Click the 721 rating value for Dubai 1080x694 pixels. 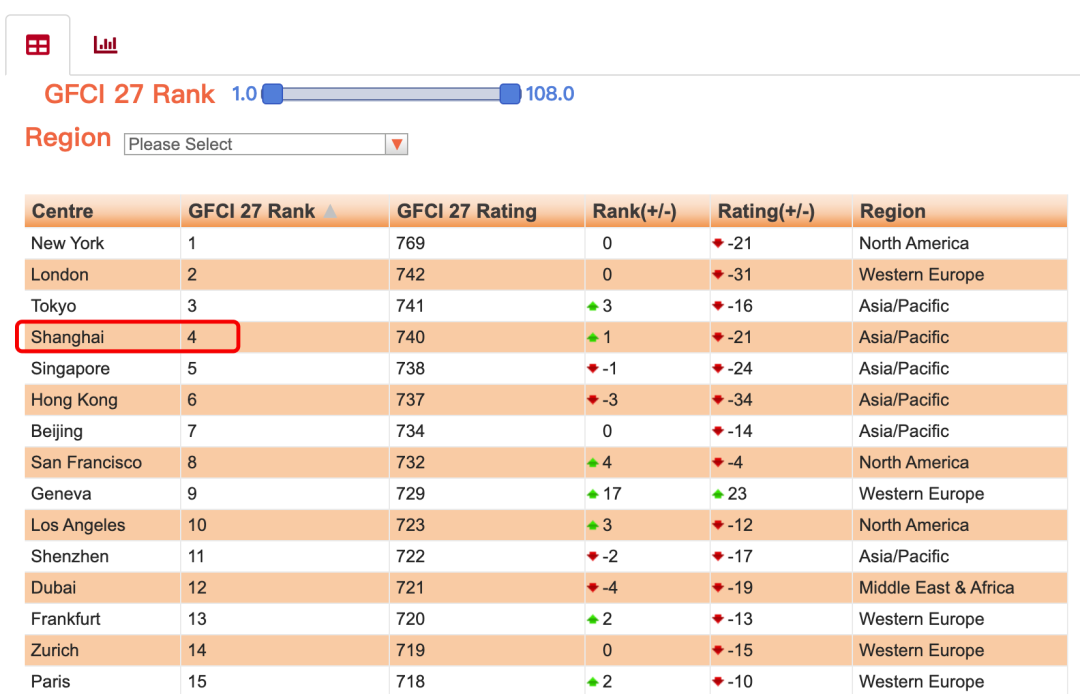click(411, 588)
